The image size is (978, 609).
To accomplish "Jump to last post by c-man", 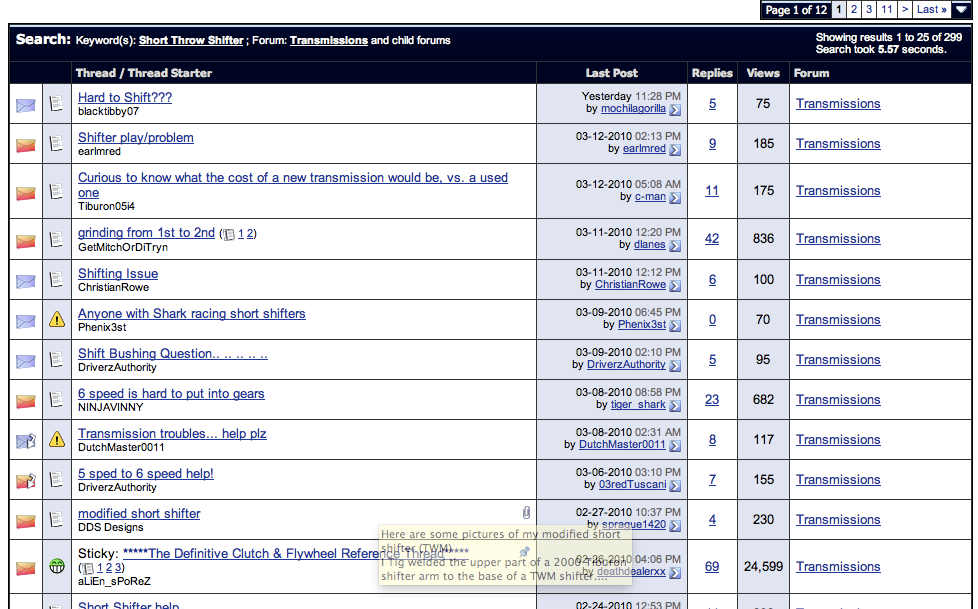I will coord(675,198).
